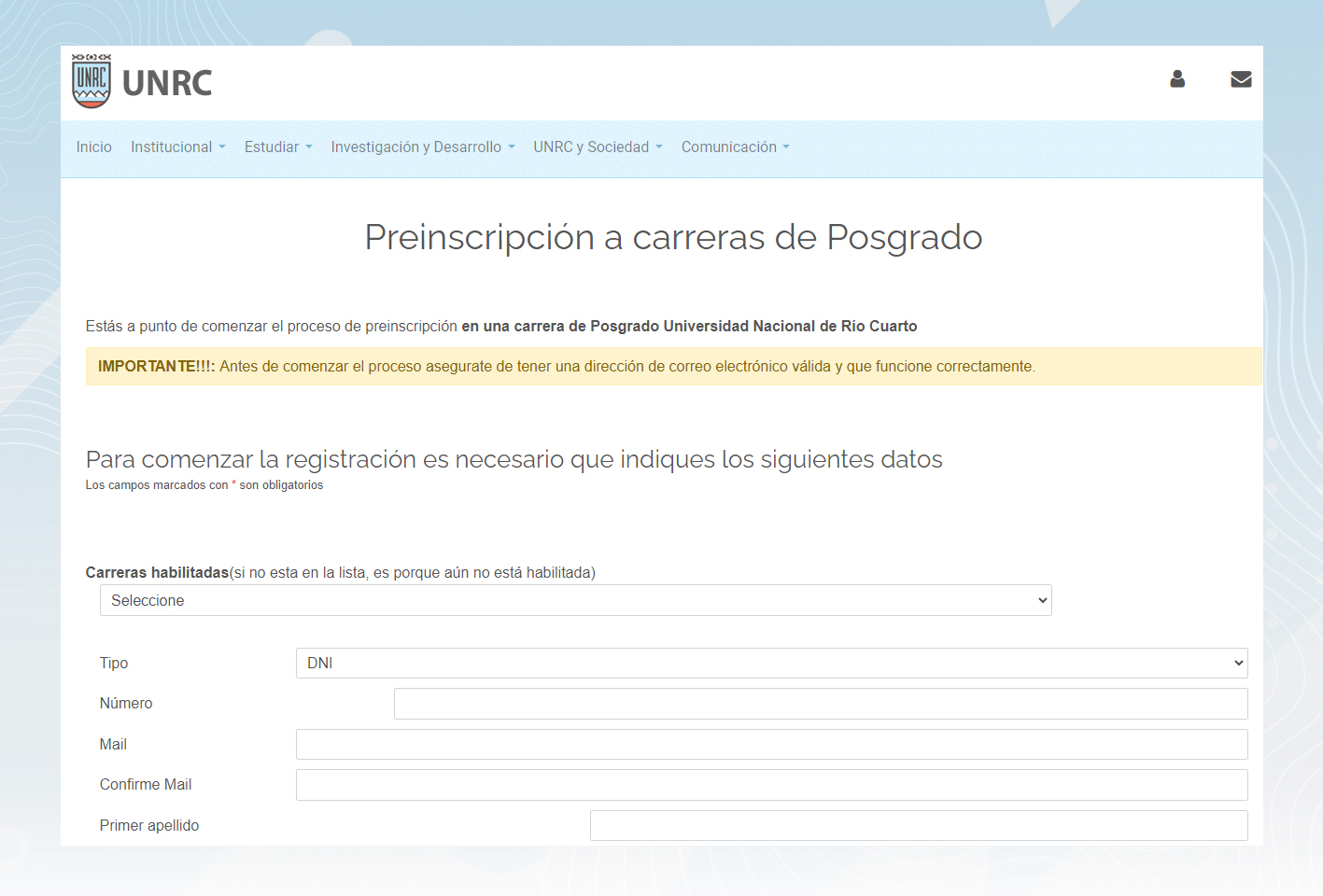The height and width of the screenshot is (896, 1323).
Task: Open the Estudiar dropdown menu
Action: [x=278, y=147]
